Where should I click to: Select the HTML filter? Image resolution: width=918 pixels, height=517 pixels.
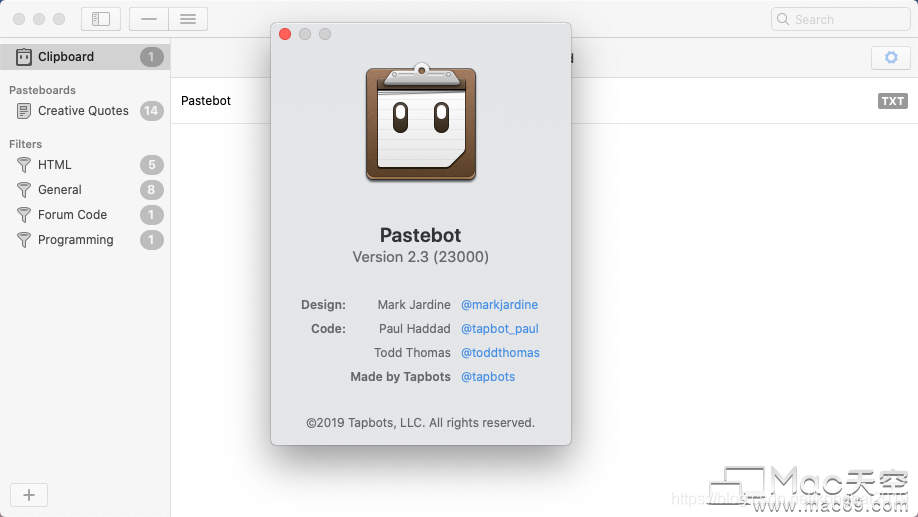tap(85, 165)
